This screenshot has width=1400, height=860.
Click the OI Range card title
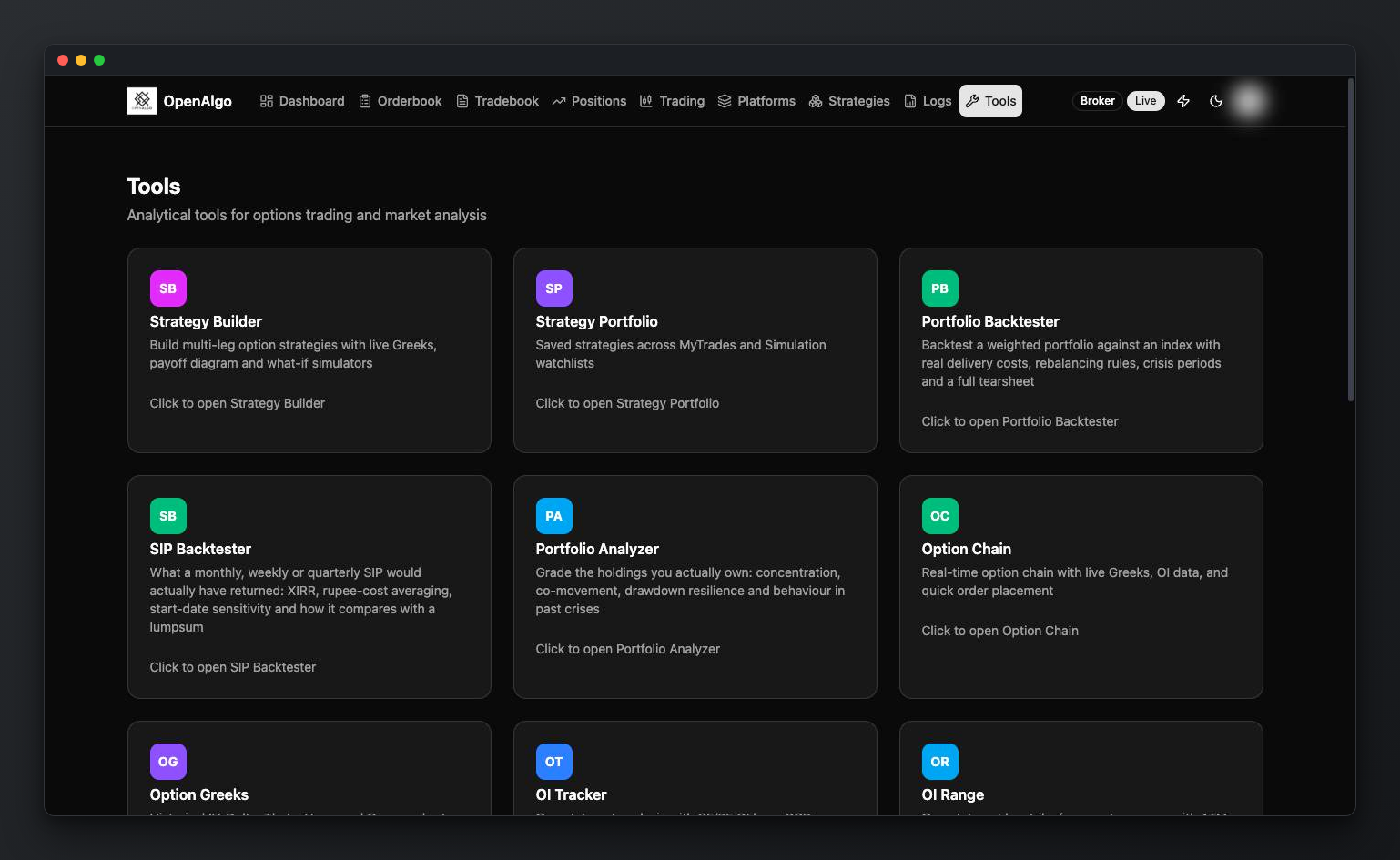click(953, 794)
